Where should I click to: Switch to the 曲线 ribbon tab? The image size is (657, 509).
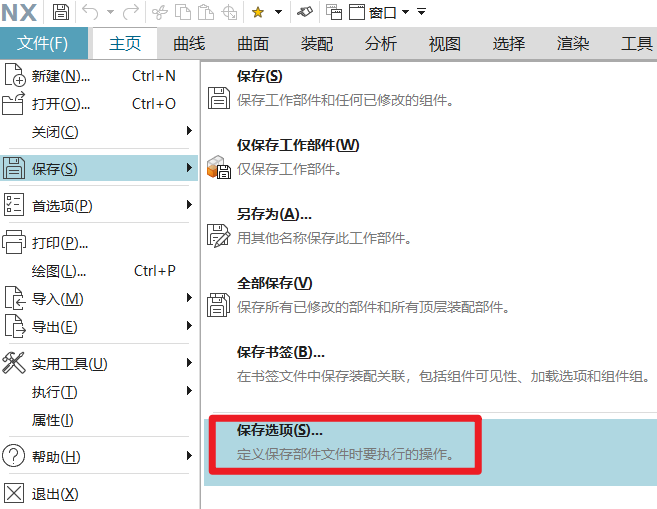pyautogui.click(x=189, y=43)
